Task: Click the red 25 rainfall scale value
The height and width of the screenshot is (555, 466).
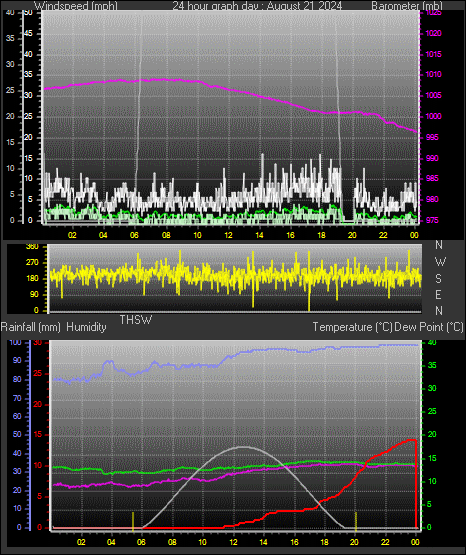Action: (38, 374)
